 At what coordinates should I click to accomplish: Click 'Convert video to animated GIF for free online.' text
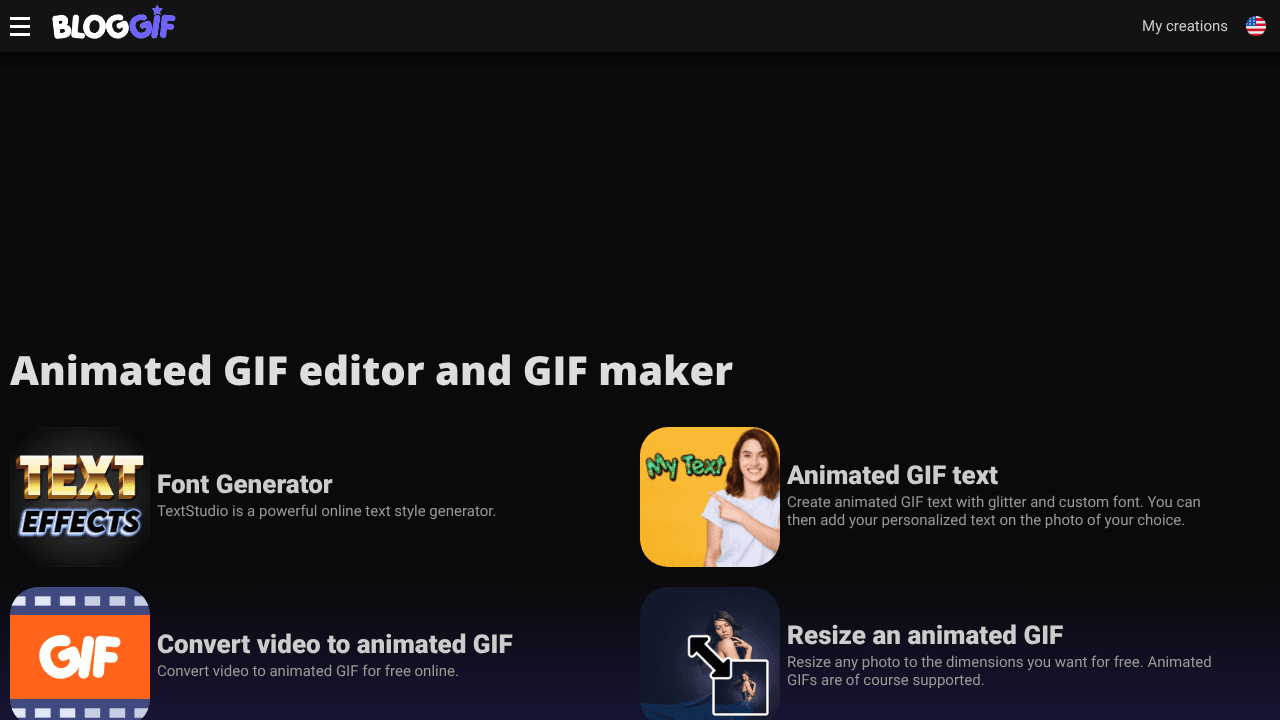click(x=307, y=671)
